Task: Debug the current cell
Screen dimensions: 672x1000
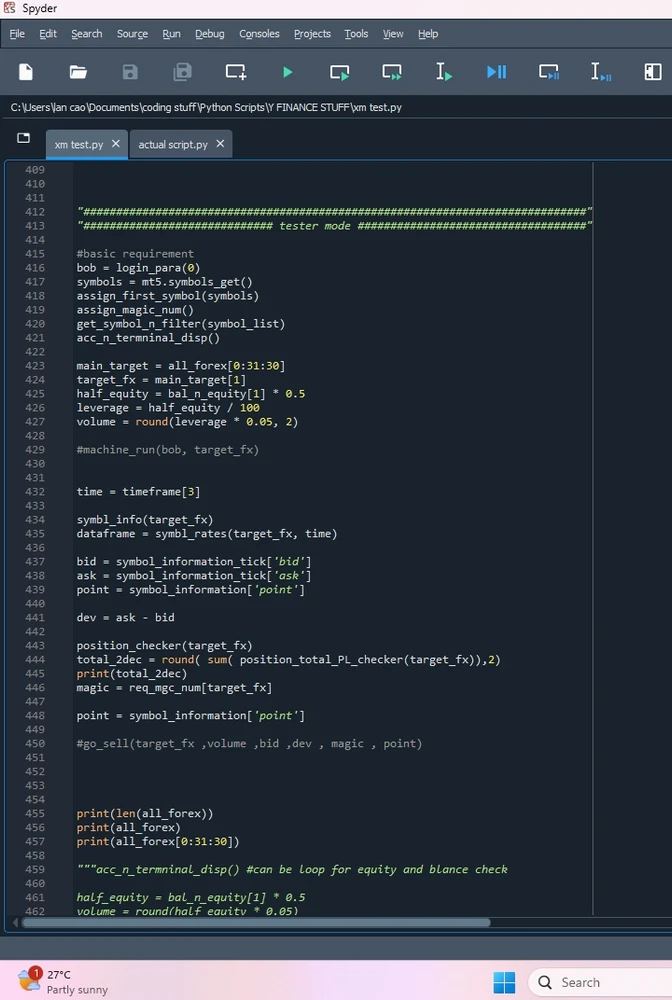Action: pyautogui.click(x=549, y=72)
